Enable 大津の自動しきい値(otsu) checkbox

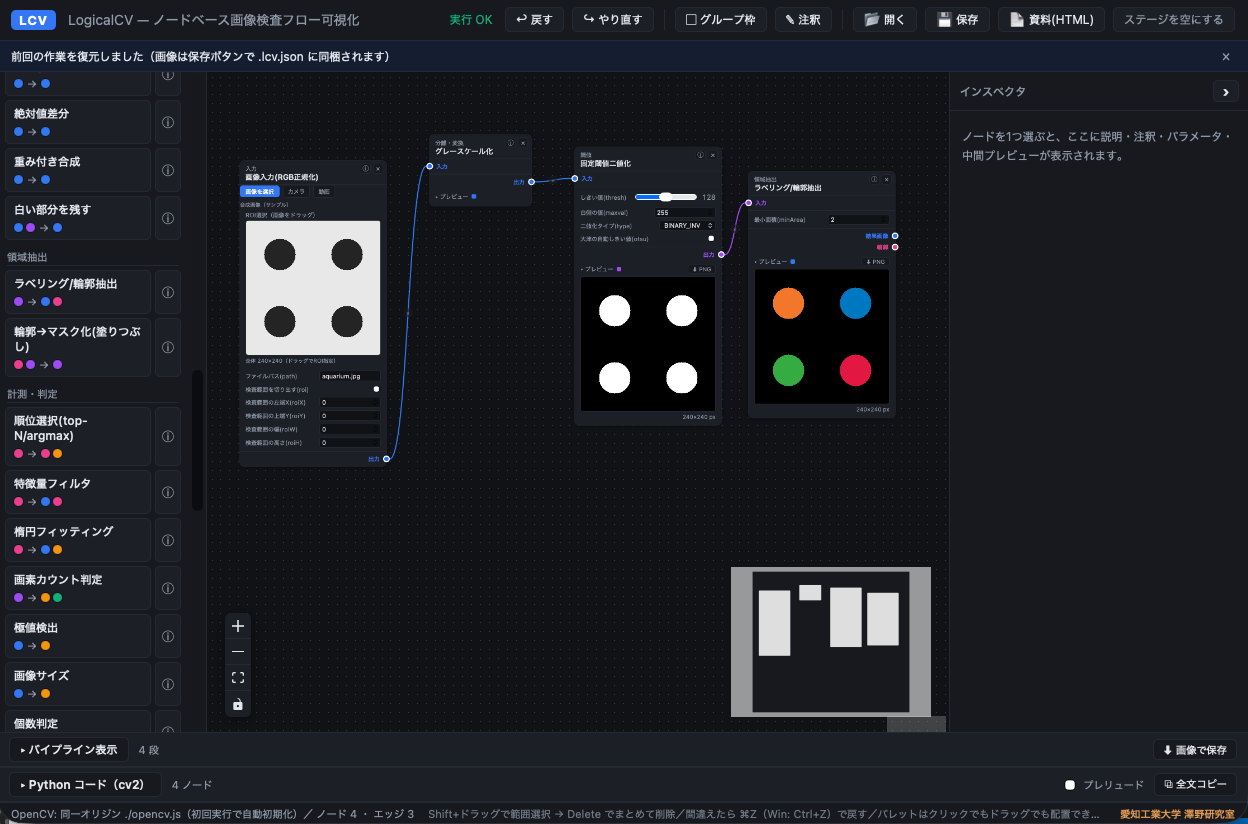pyautogui.click(x=711, y=239)
